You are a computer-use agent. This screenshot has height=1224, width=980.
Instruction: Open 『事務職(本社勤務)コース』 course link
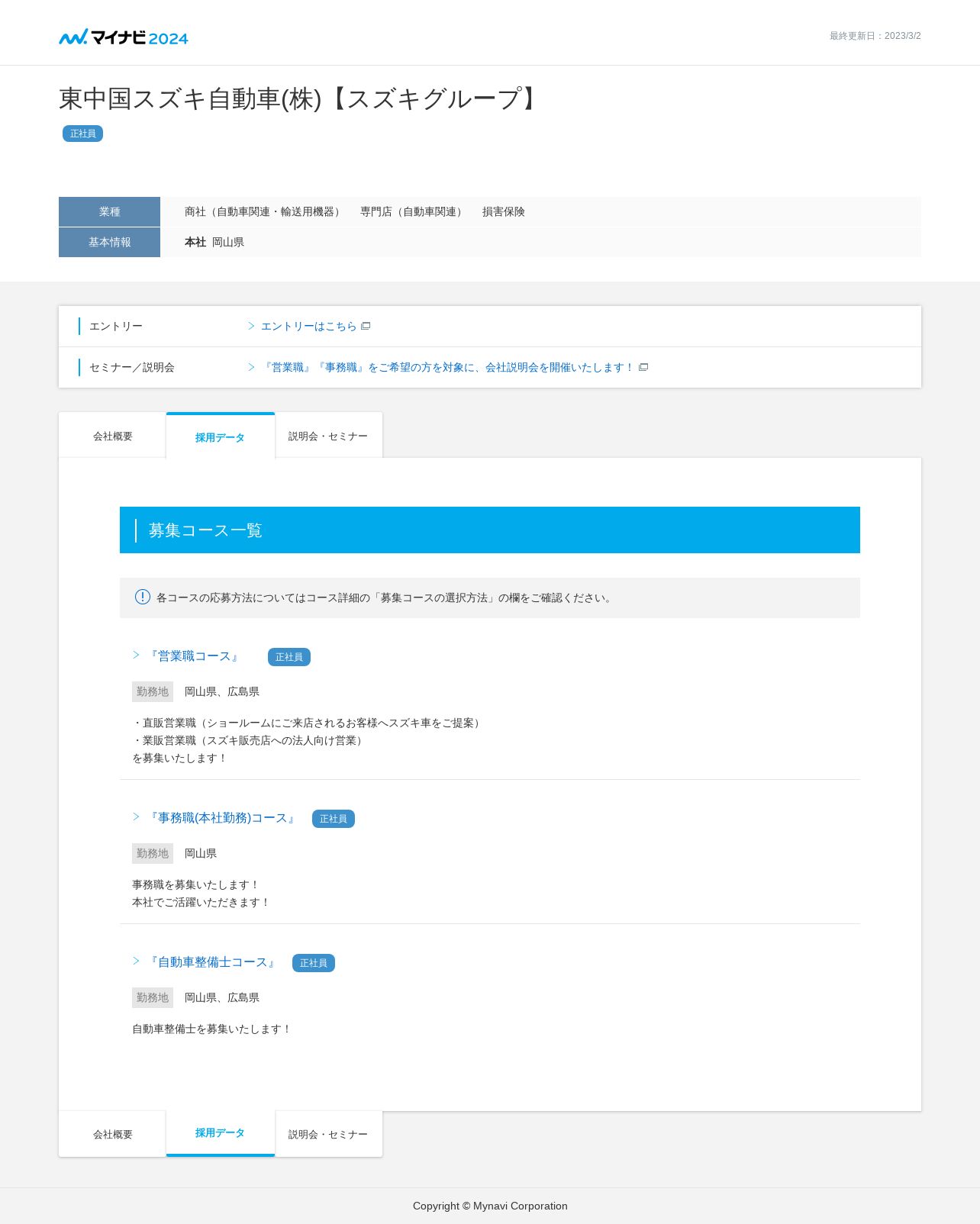click(222, 818)
